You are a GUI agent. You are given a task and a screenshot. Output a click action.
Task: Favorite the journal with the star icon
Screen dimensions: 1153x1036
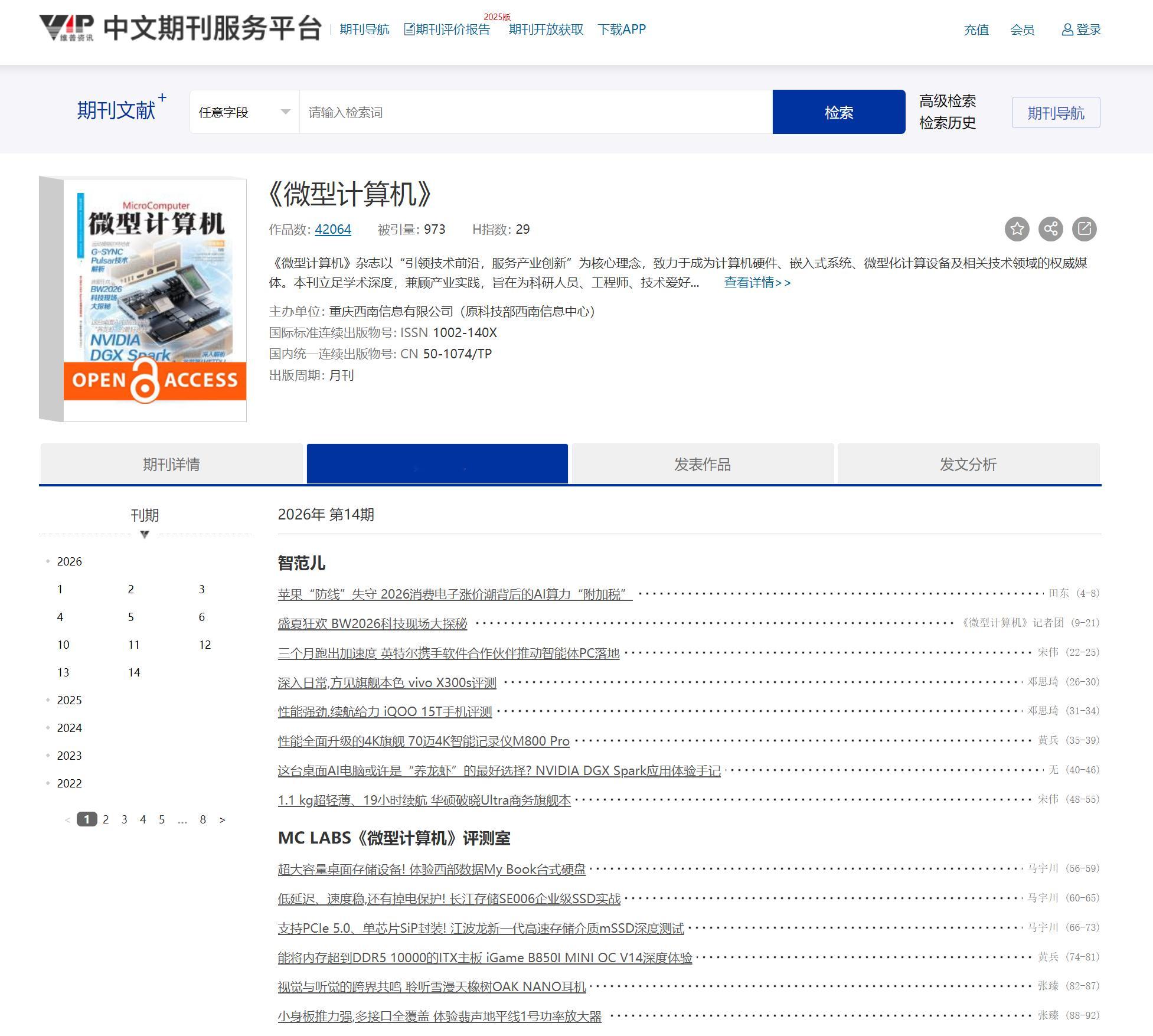click(x=1017, y=229)
